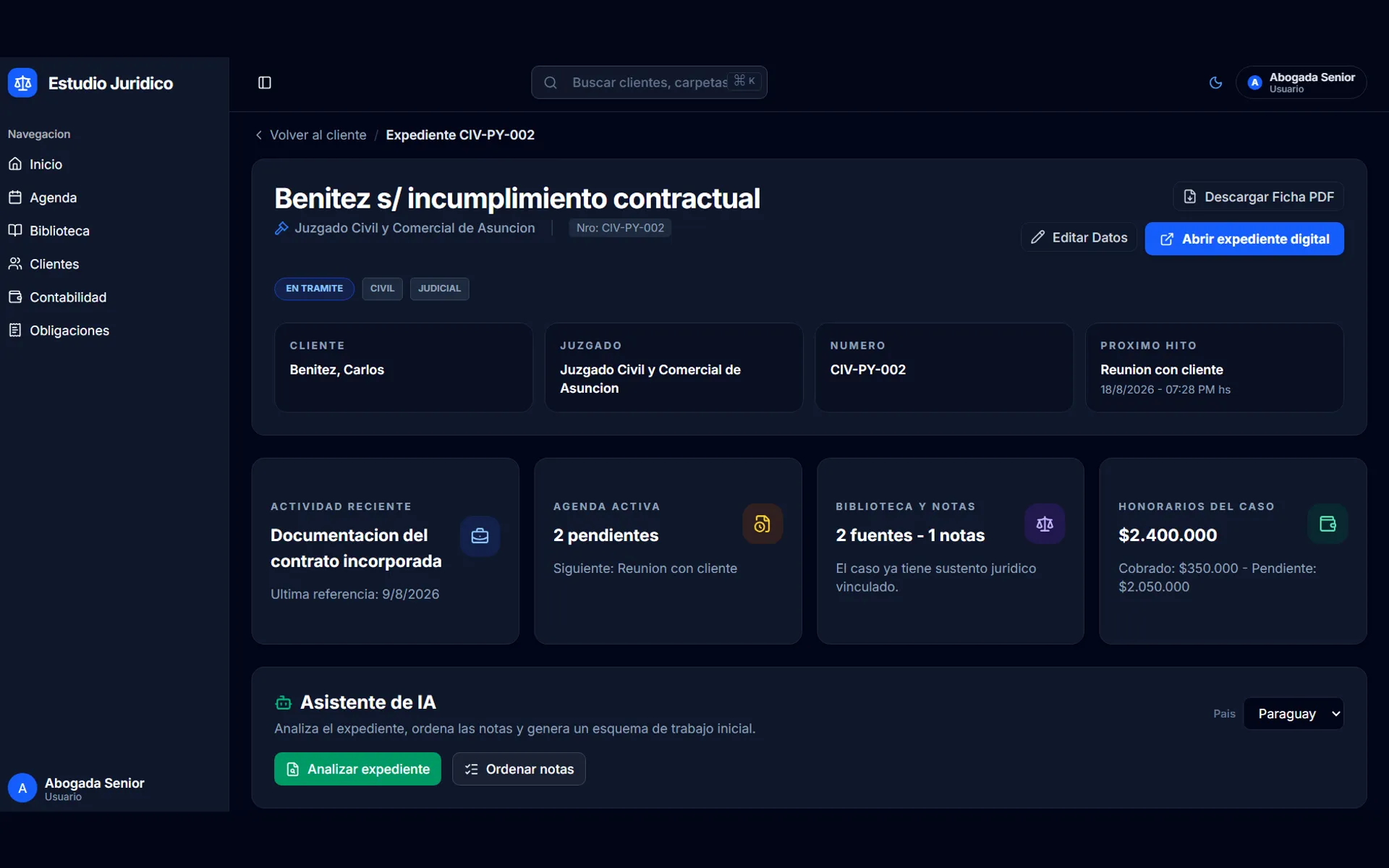Open the Pais dropdown showing Paraguay
The height and width of the screenshot is (868, 1389).
pos(1294,714)
